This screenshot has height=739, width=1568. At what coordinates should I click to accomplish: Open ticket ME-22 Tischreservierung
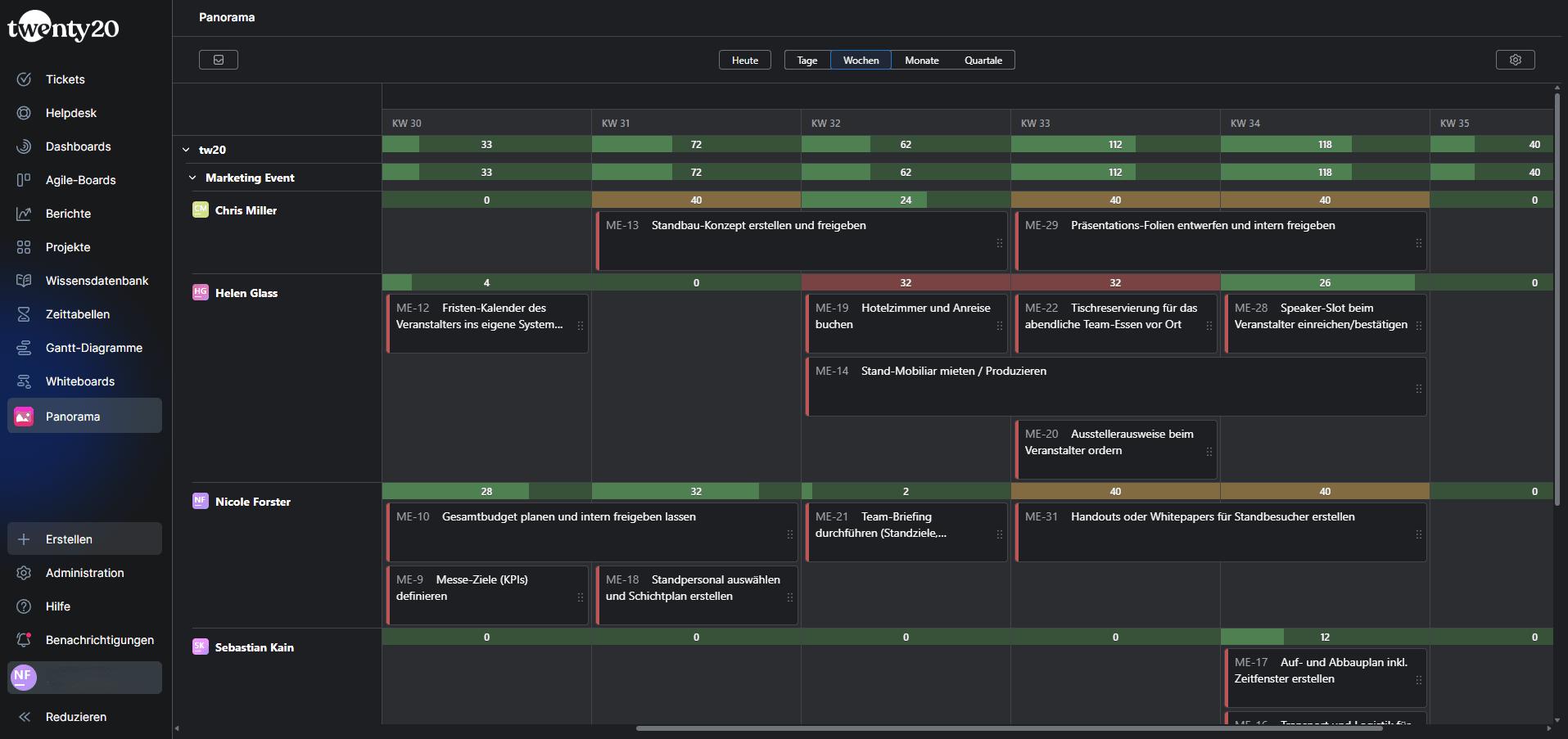point(1115,323)
